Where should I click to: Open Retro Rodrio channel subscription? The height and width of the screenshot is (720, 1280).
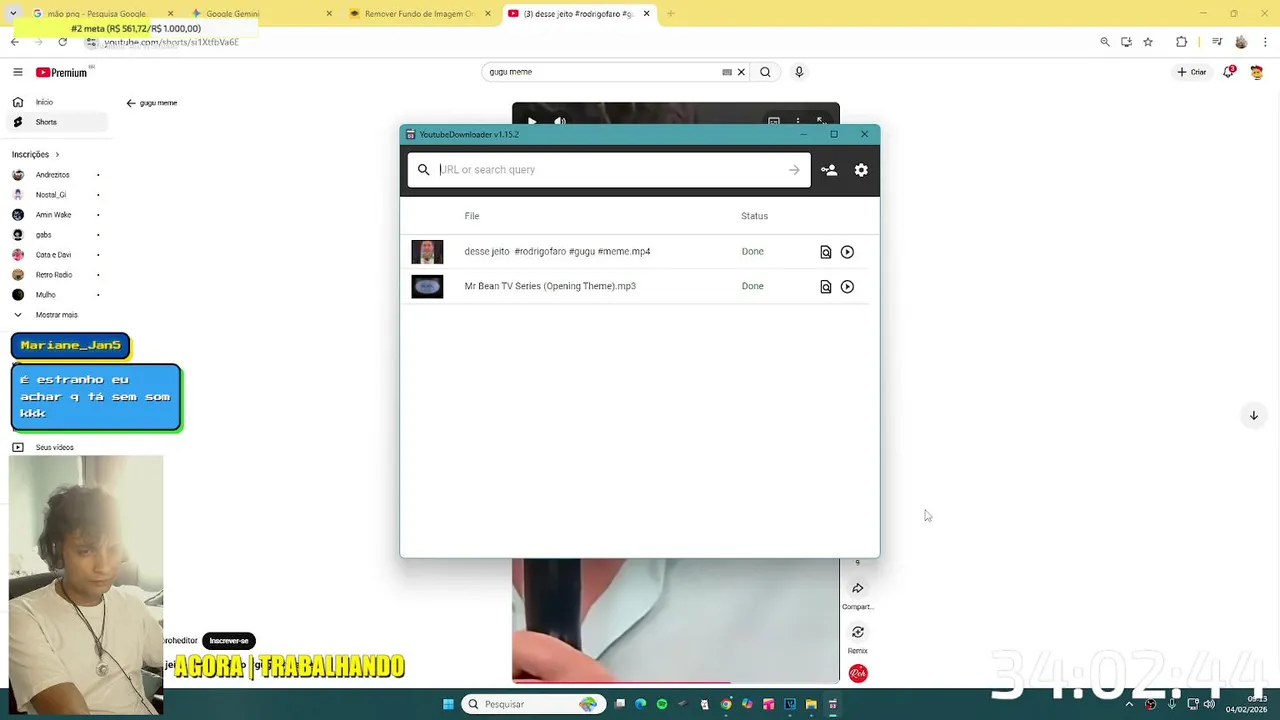tap(57, 275)
